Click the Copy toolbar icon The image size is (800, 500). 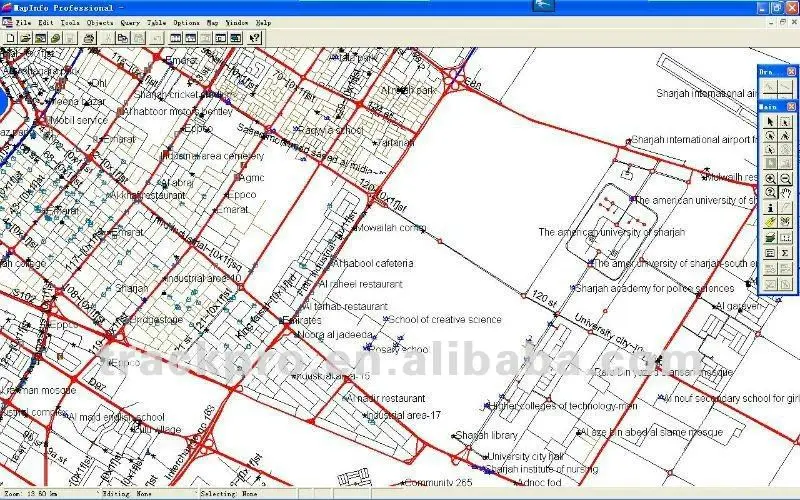click(x=123, y=38)
